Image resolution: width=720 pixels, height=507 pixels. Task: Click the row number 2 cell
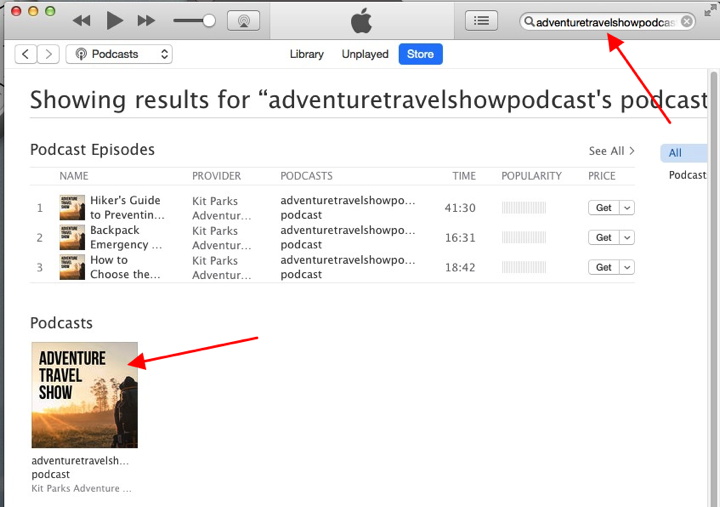40,238
